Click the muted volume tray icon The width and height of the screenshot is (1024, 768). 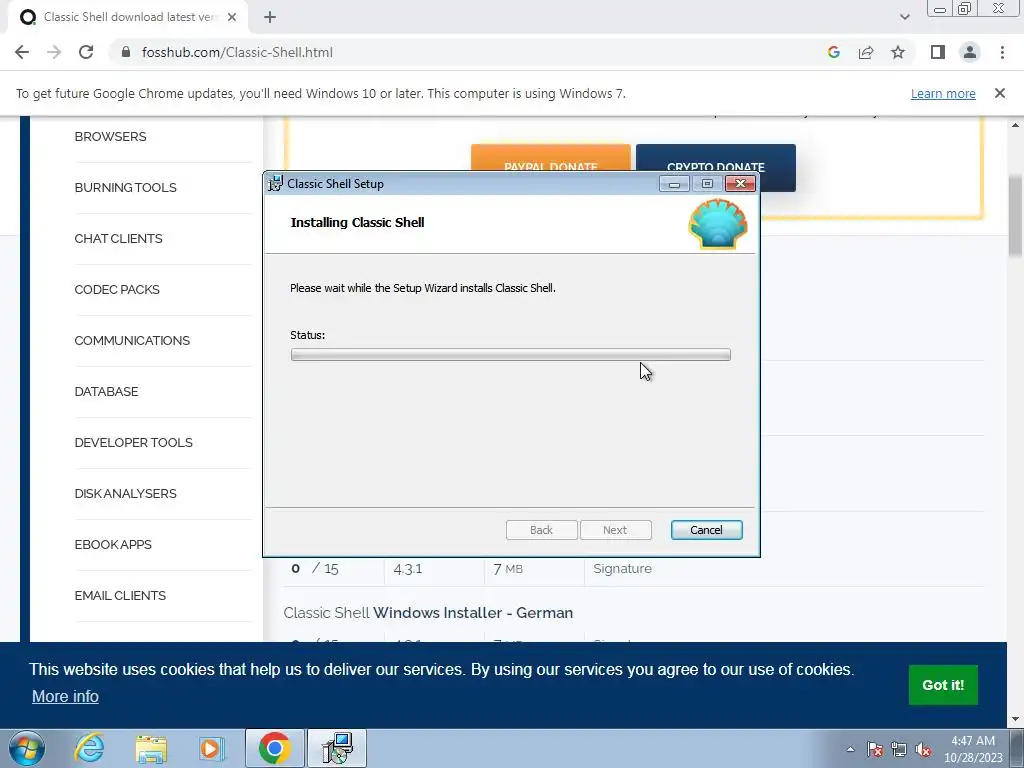tap(923, 749)
